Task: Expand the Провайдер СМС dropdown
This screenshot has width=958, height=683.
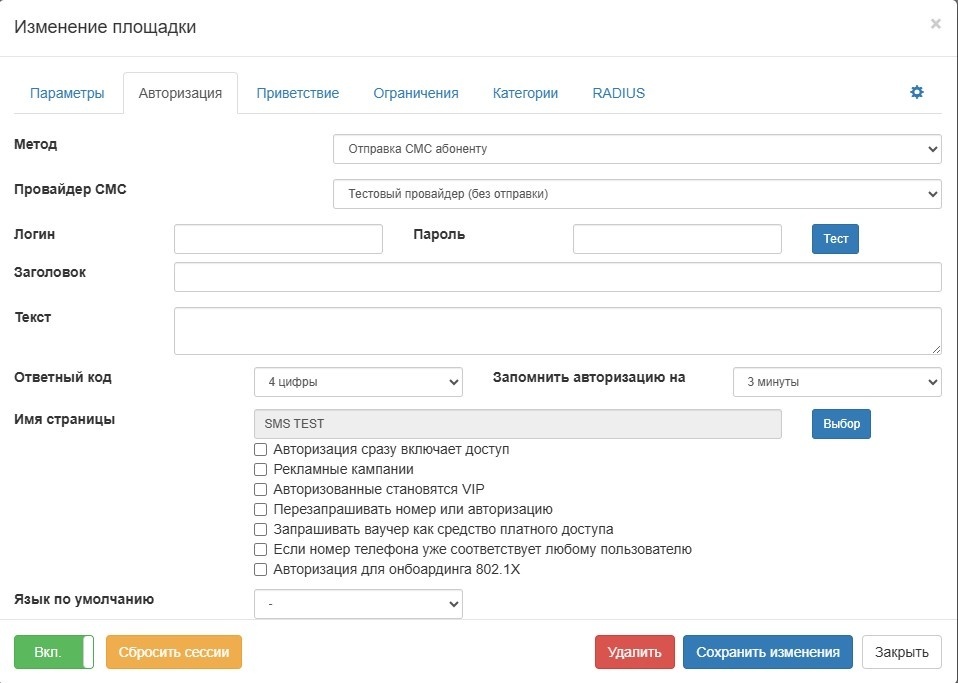Action: [x=637, y=193]
